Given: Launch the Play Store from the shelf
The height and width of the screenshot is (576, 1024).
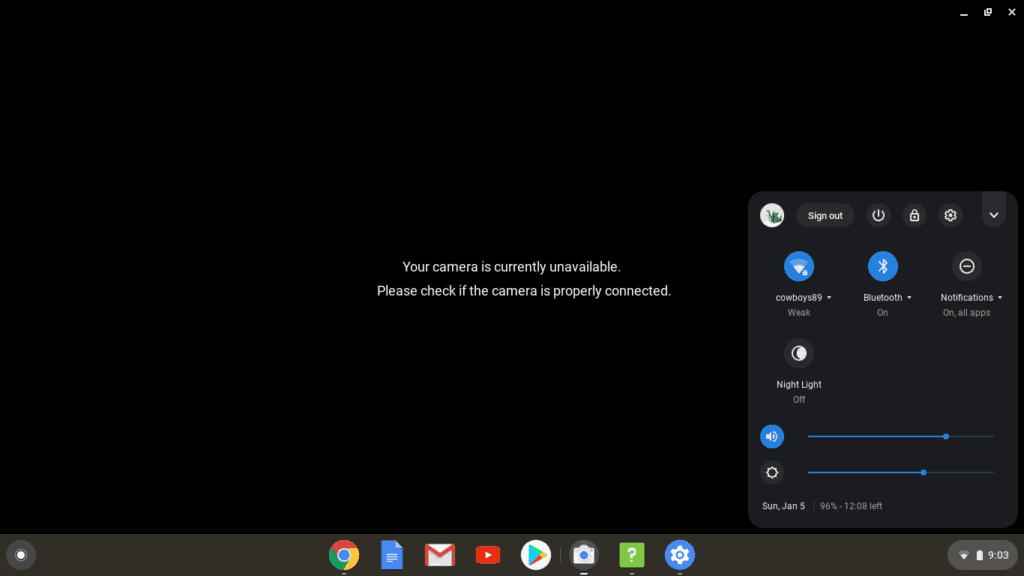Looking at the screenshot, I should click(536, 555).
